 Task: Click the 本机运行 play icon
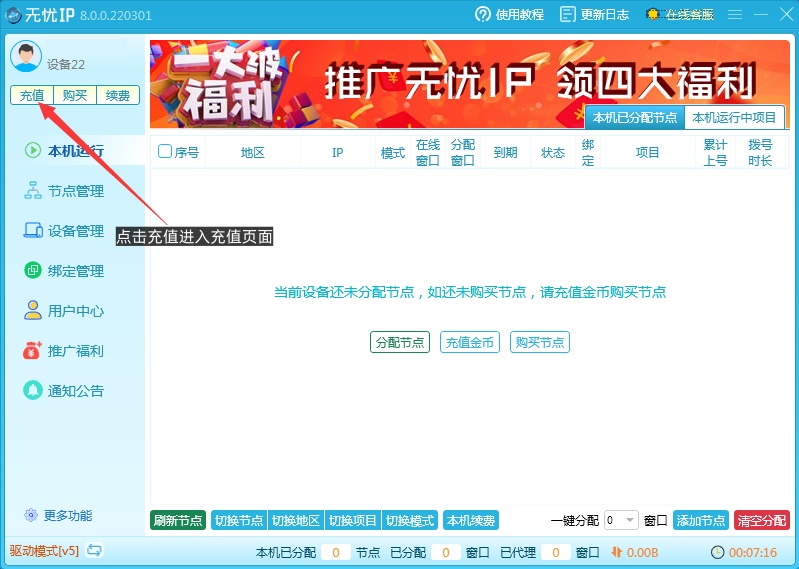(33, 150)
